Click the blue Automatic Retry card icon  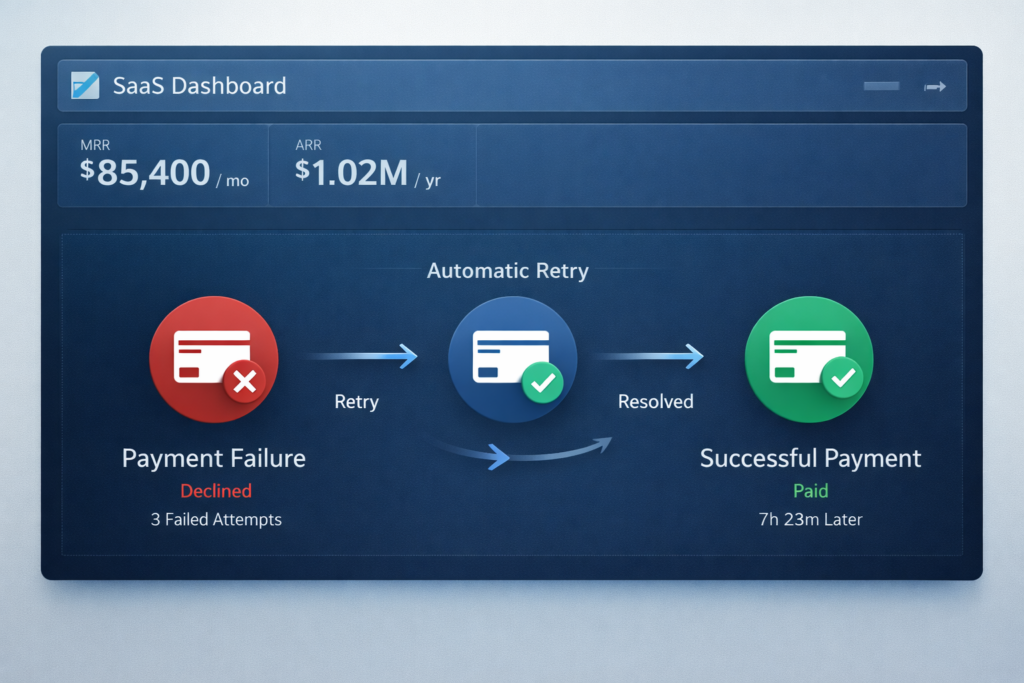[x=511, y=358]
